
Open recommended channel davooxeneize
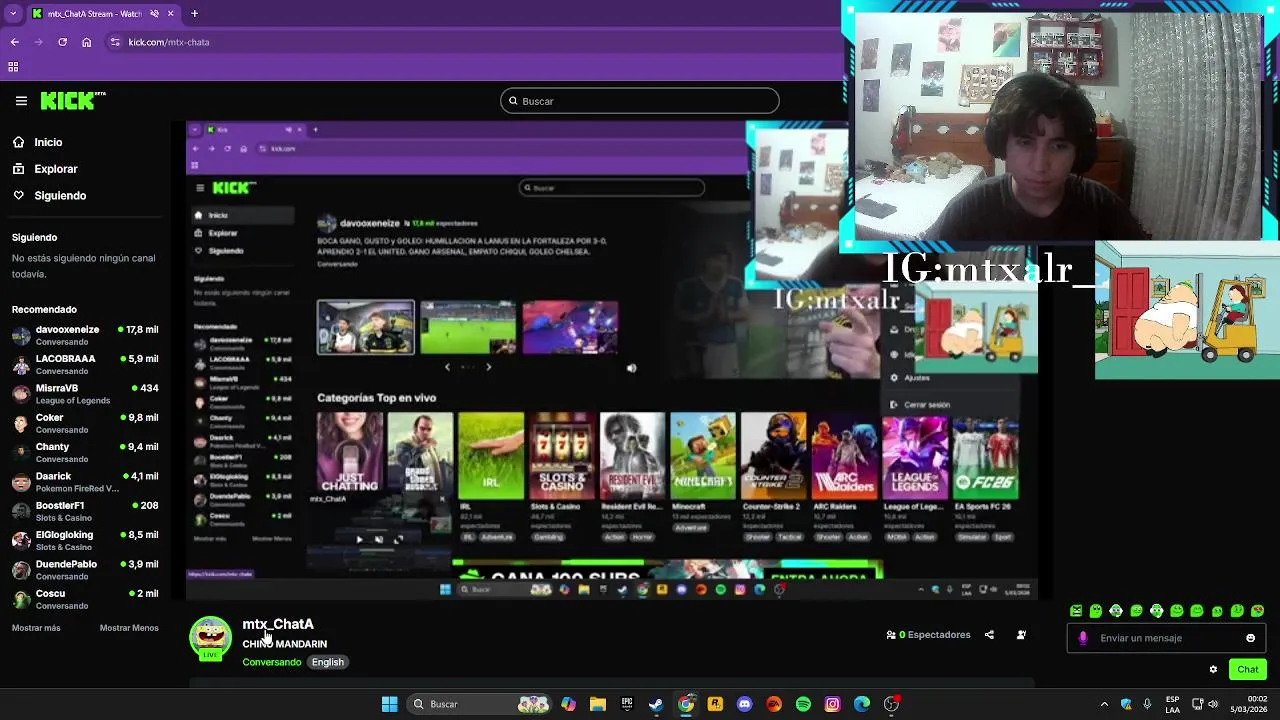85,335
